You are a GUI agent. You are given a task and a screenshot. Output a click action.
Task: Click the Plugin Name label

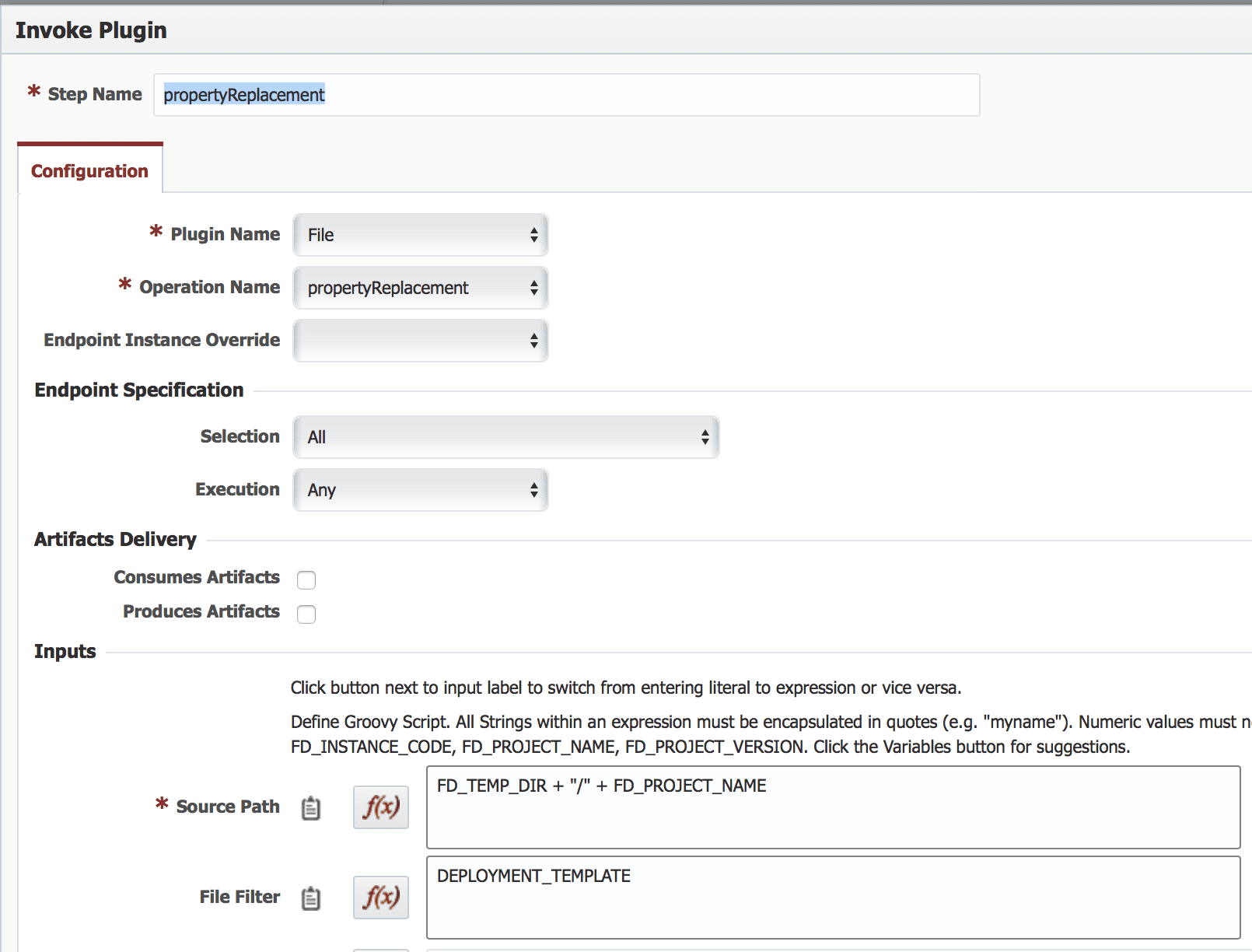[226, 234]
